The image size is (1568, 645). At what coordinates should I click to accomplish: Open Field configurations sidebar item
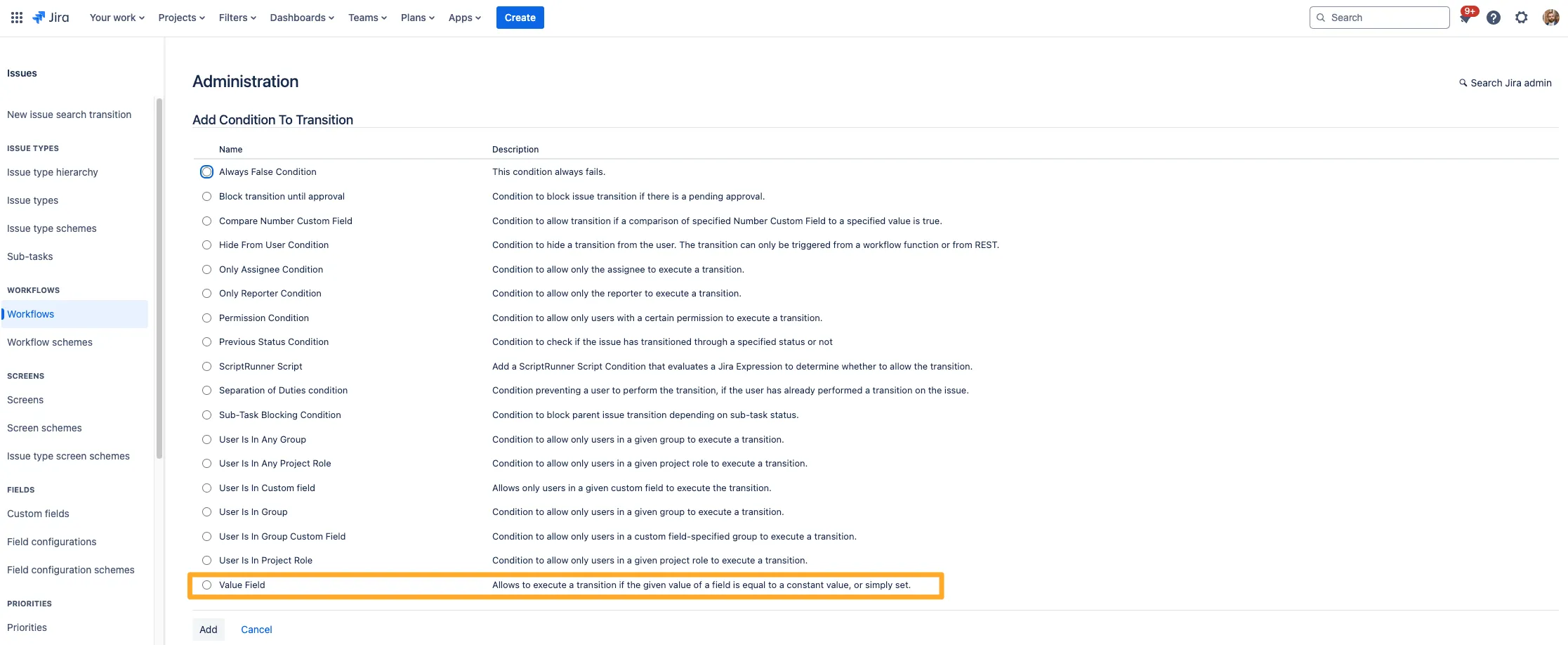pyautogui.click(x=52, y=542)
